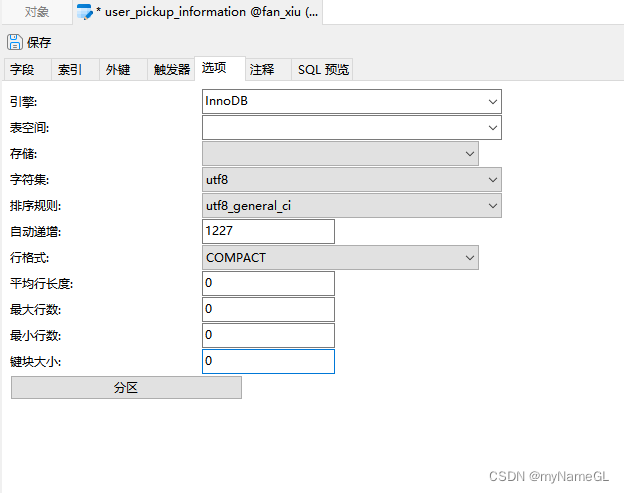The height and width of the screenshot is (493, 624).
Task: Open the 字符集 utf8 dropdown
Action: pyautogui.click(x=352, y=180)
